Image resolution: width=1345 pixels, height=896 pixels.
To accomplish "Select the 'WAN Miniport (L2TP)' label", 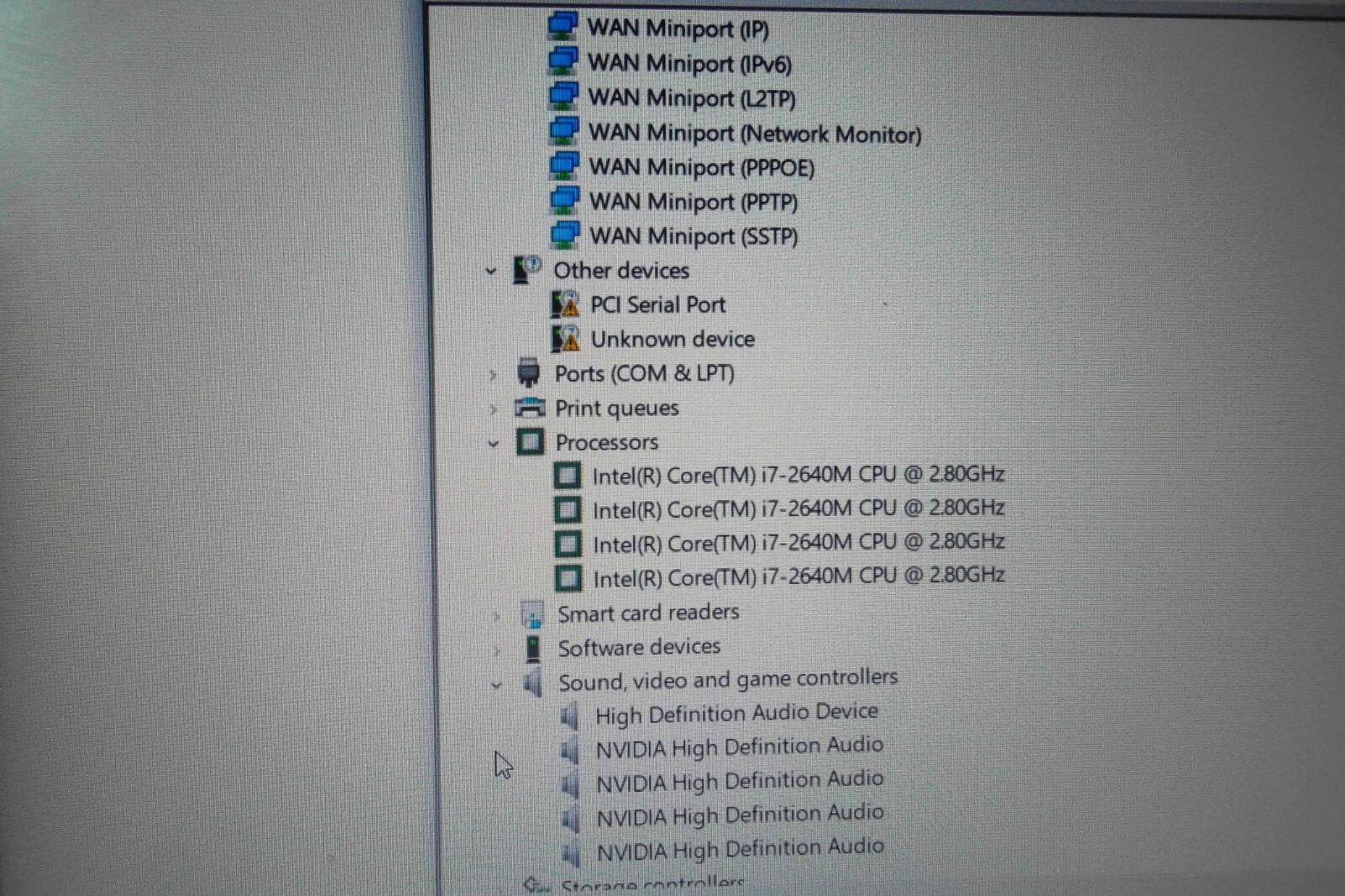I will (x=692, y=98).
